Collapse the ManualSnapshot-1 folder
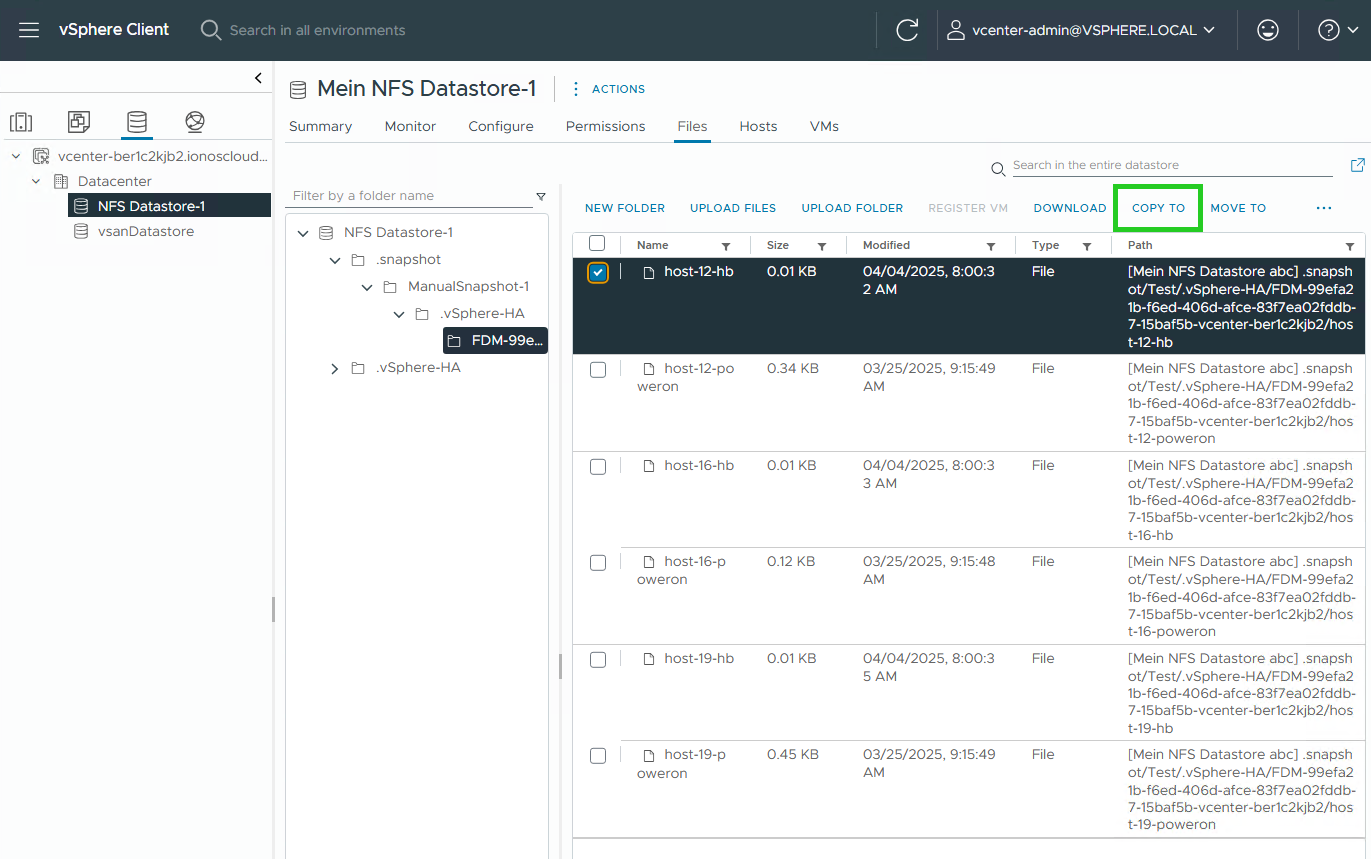 point(367,287)
